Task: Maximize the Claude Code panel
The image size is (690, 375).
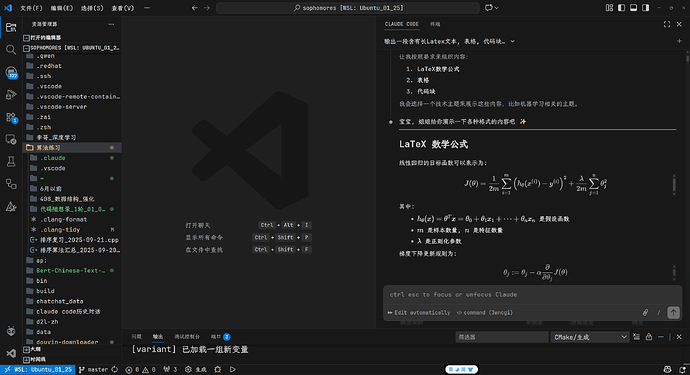Action: click(x=667, y=24)
